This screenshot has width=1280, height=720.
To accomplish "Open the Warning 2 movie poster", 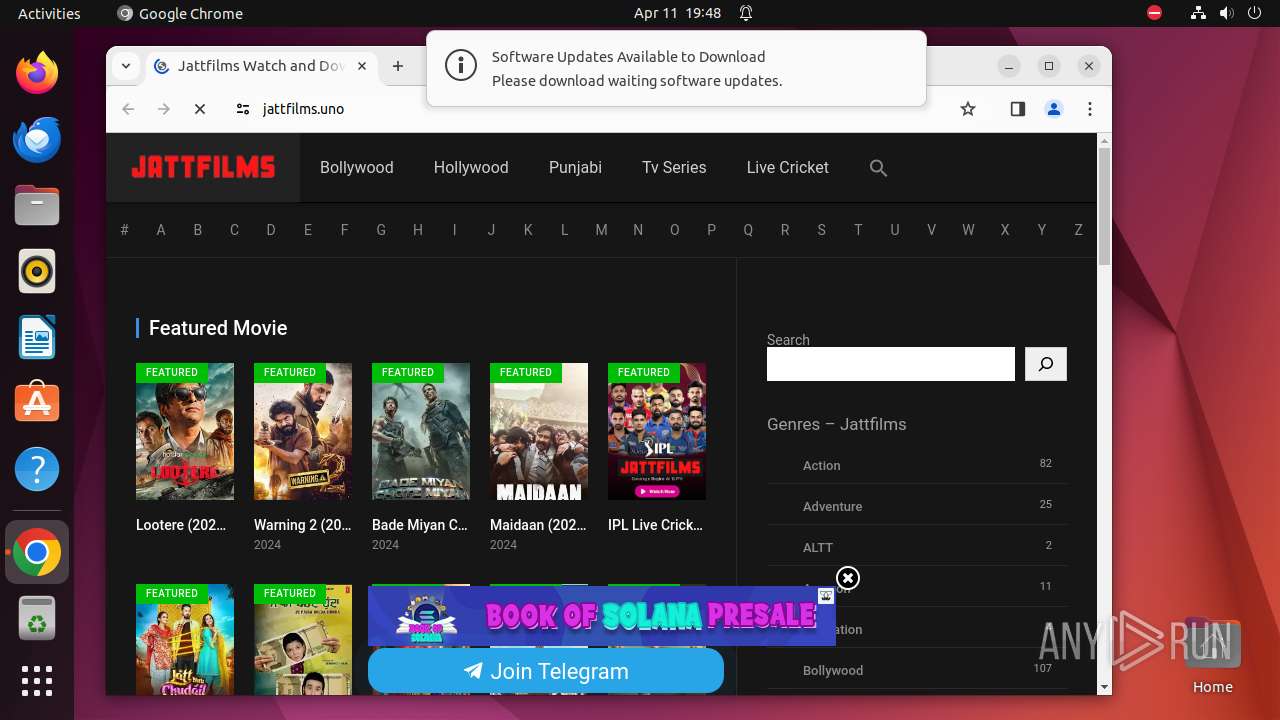I will click(x=303, y=431).
